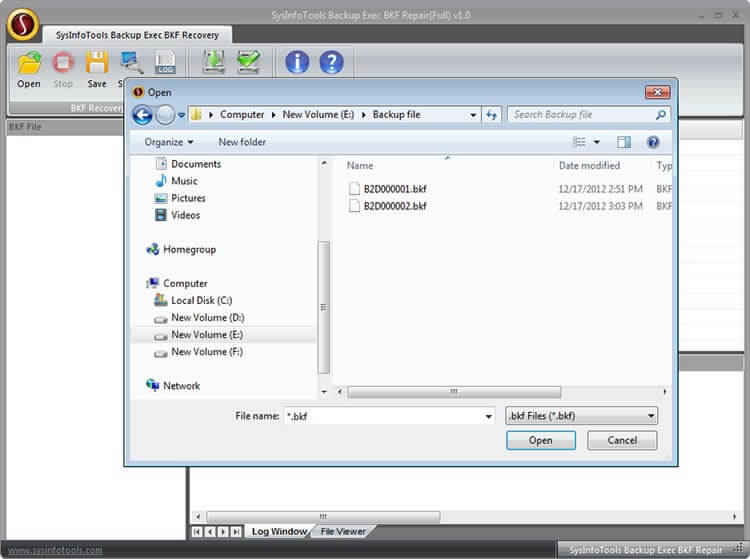
Task: Click date 12/17/2012 2:51 PM
Action: (600, 189)
